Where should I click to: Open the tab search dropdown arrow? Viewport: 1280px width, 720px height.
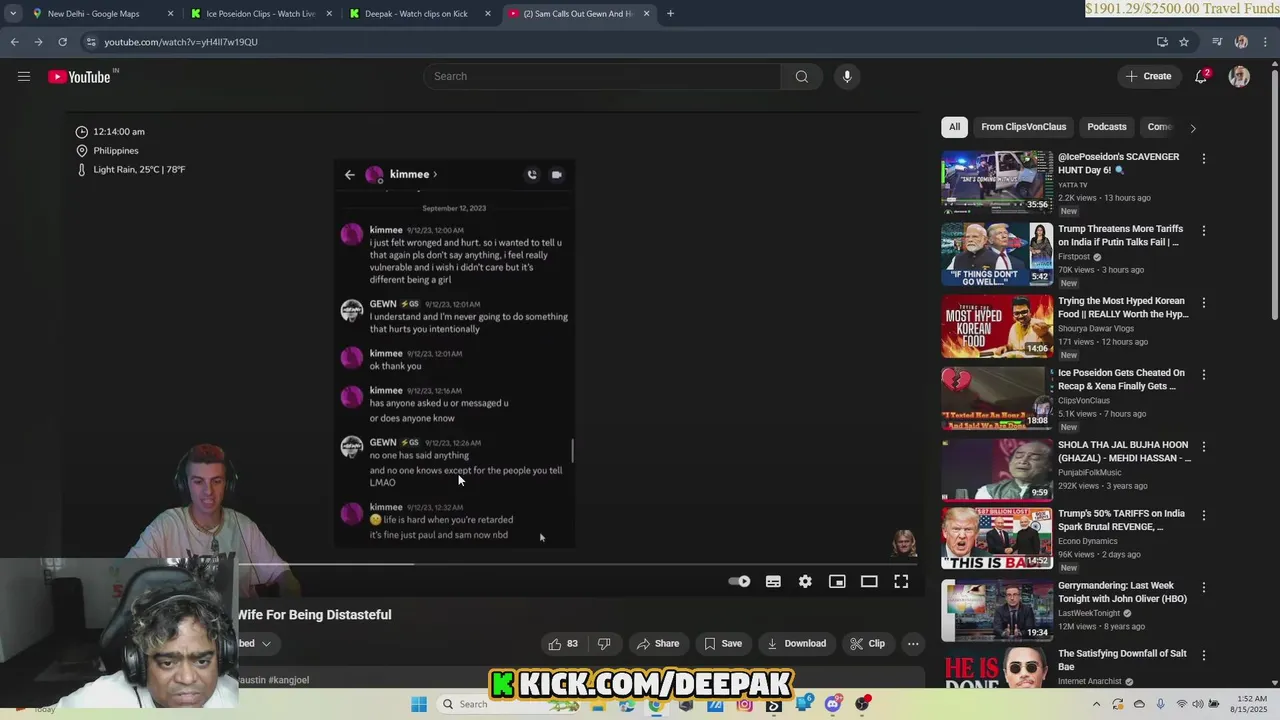(x=12, y=14)
